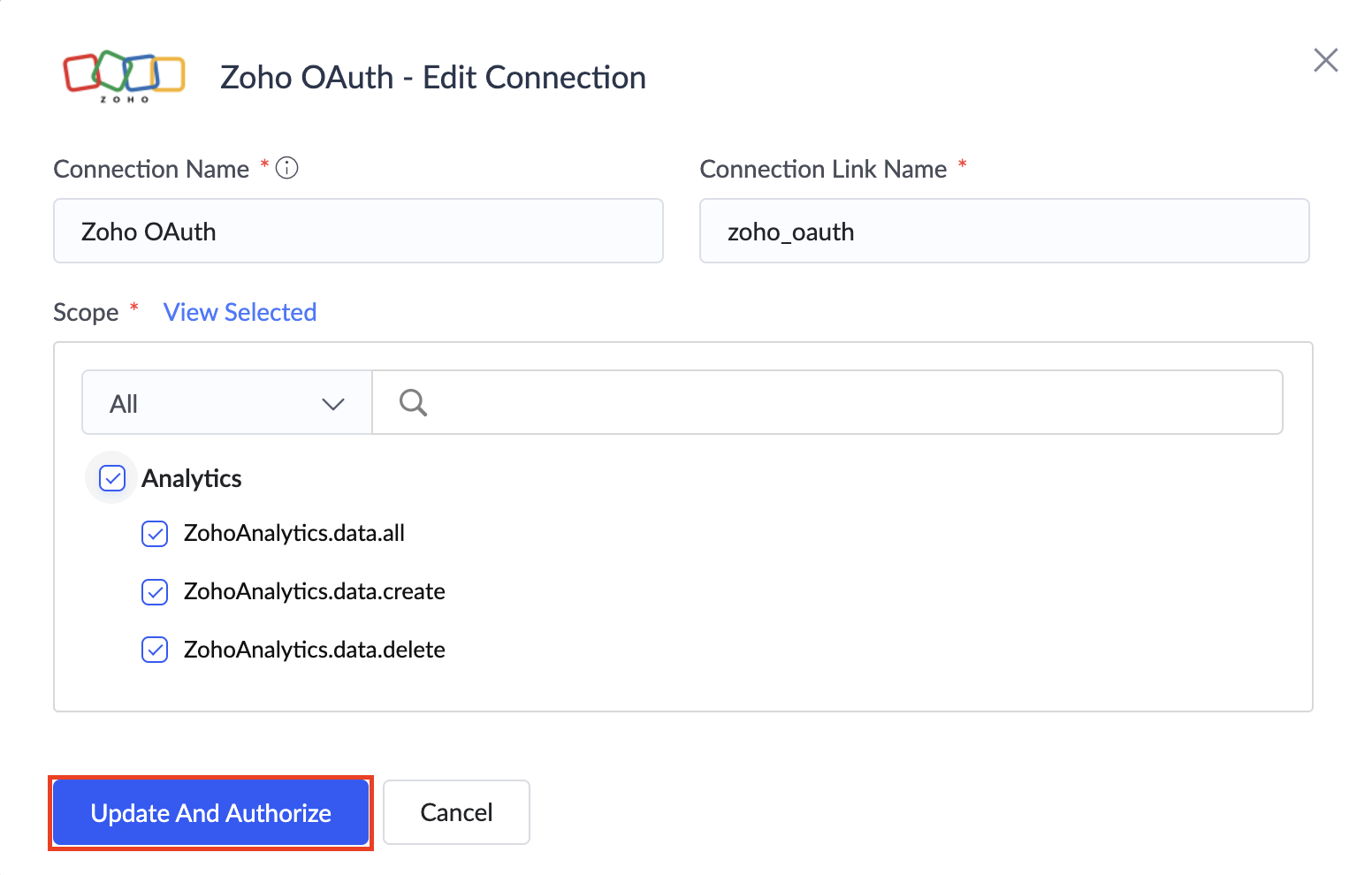Viewport: 1372px width, 875px height.
Task: Click the chevron arrow beside All
Action: pyautogui.click(x=332, y=404)
